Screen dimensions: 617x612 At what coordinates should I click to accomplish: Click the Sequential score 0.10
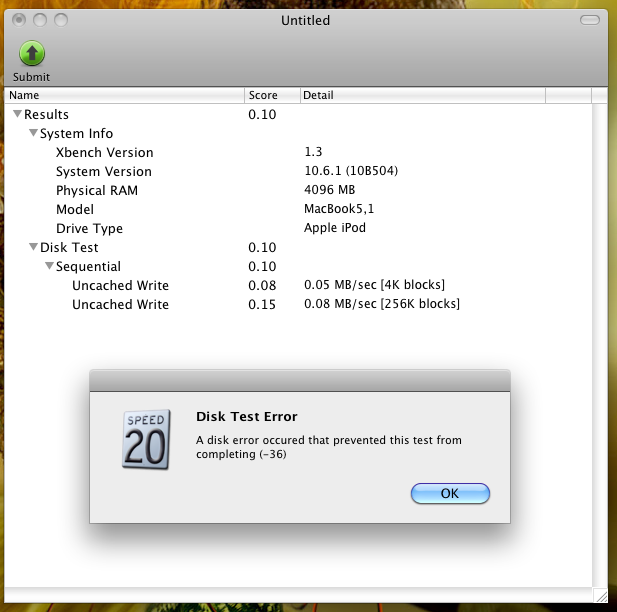262,266
